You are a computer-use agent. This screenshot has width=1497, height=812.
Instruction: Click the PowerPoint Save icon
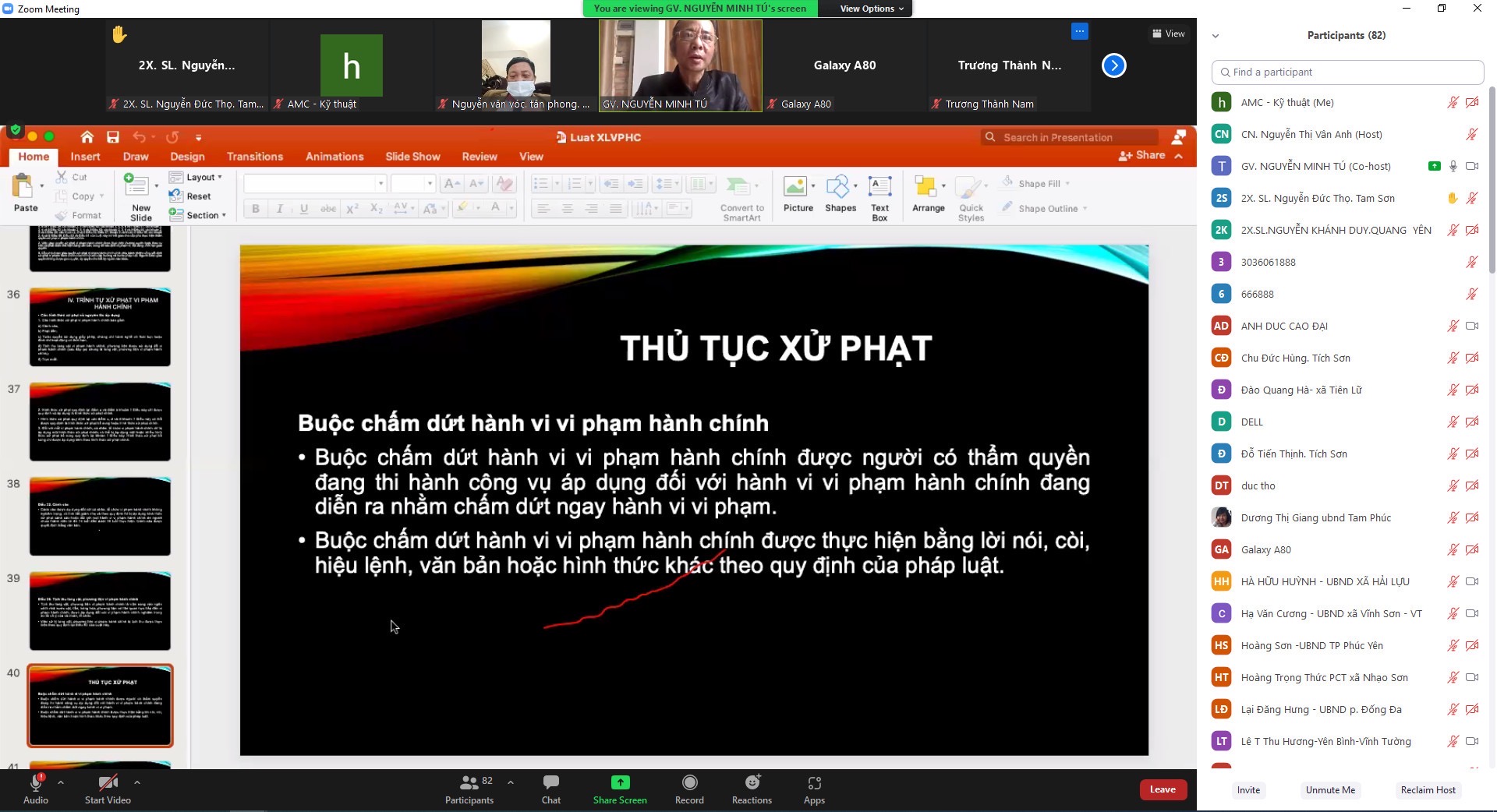[113, 137]
